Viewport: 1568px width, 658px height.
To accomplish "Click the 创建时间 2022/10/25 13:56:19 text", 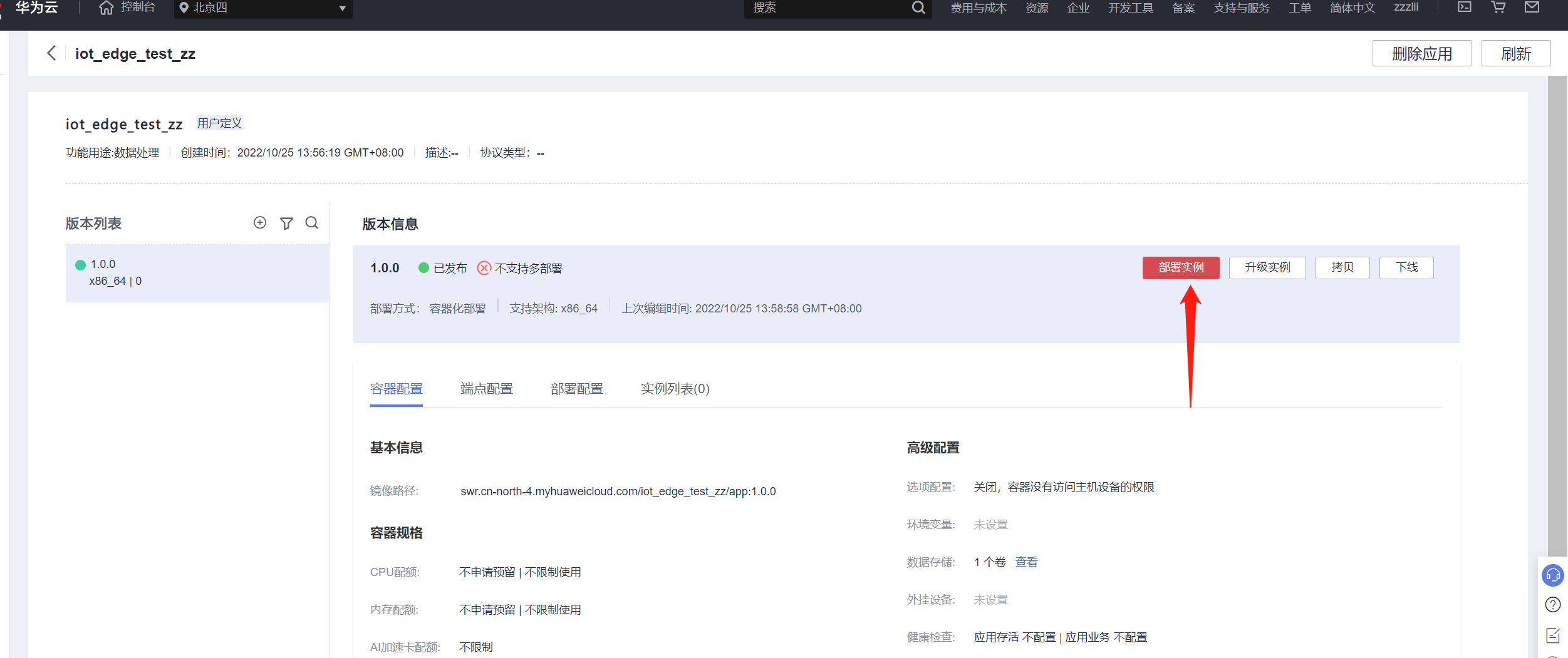I will (x=293, y=153).
